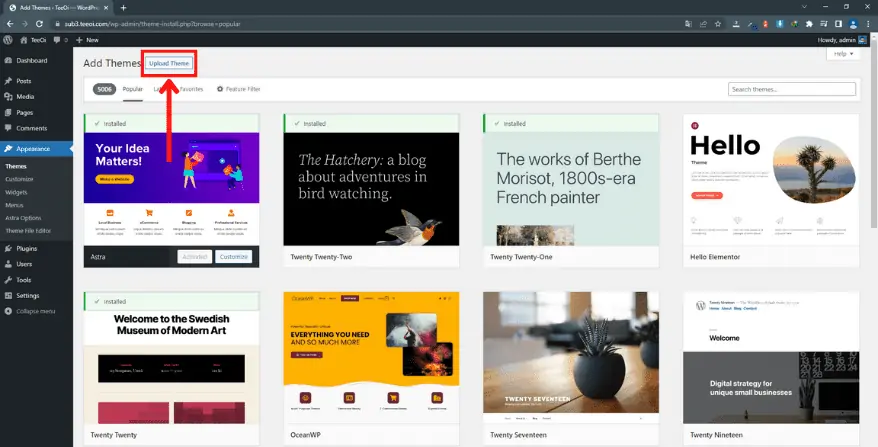Image resolution: width=878 pixels, height=447 pixels.
Task: Open the Twenty Seventeen theme thumbnail
Action: (571, 357)
